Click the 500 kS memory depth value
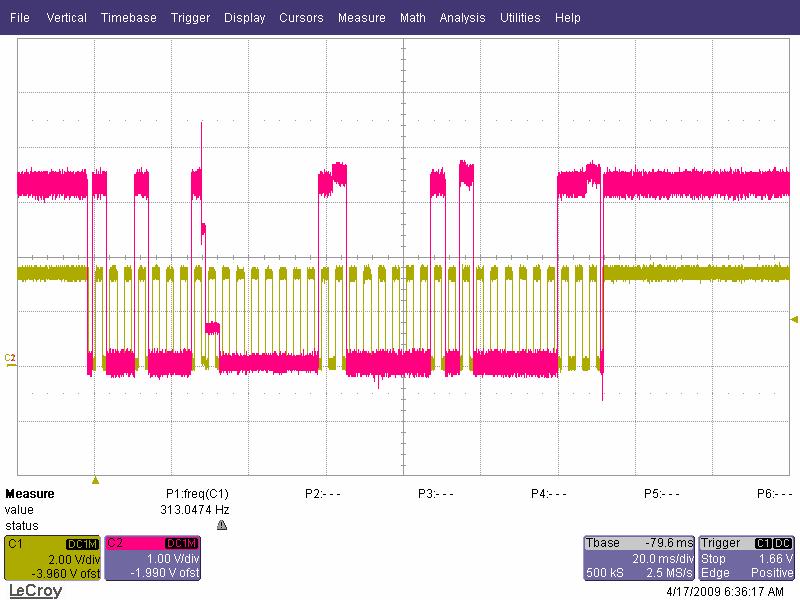This screenshot has height=600, width=800. (x=605, y=573)
